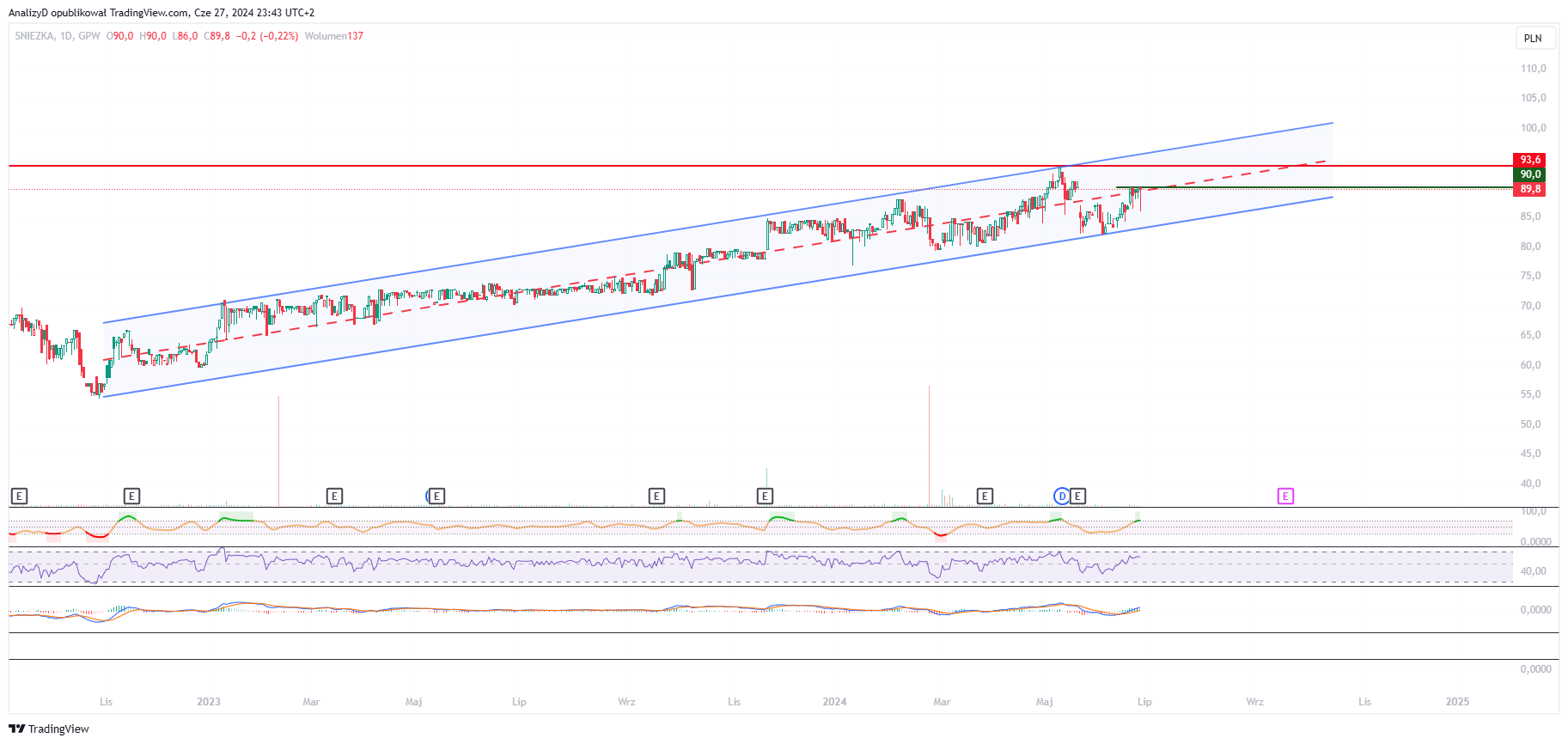The image size is (1568, 744).
Task: Click the SNIEZKA, 1D, GPW symbol title
Action: (x=58, y=36)
